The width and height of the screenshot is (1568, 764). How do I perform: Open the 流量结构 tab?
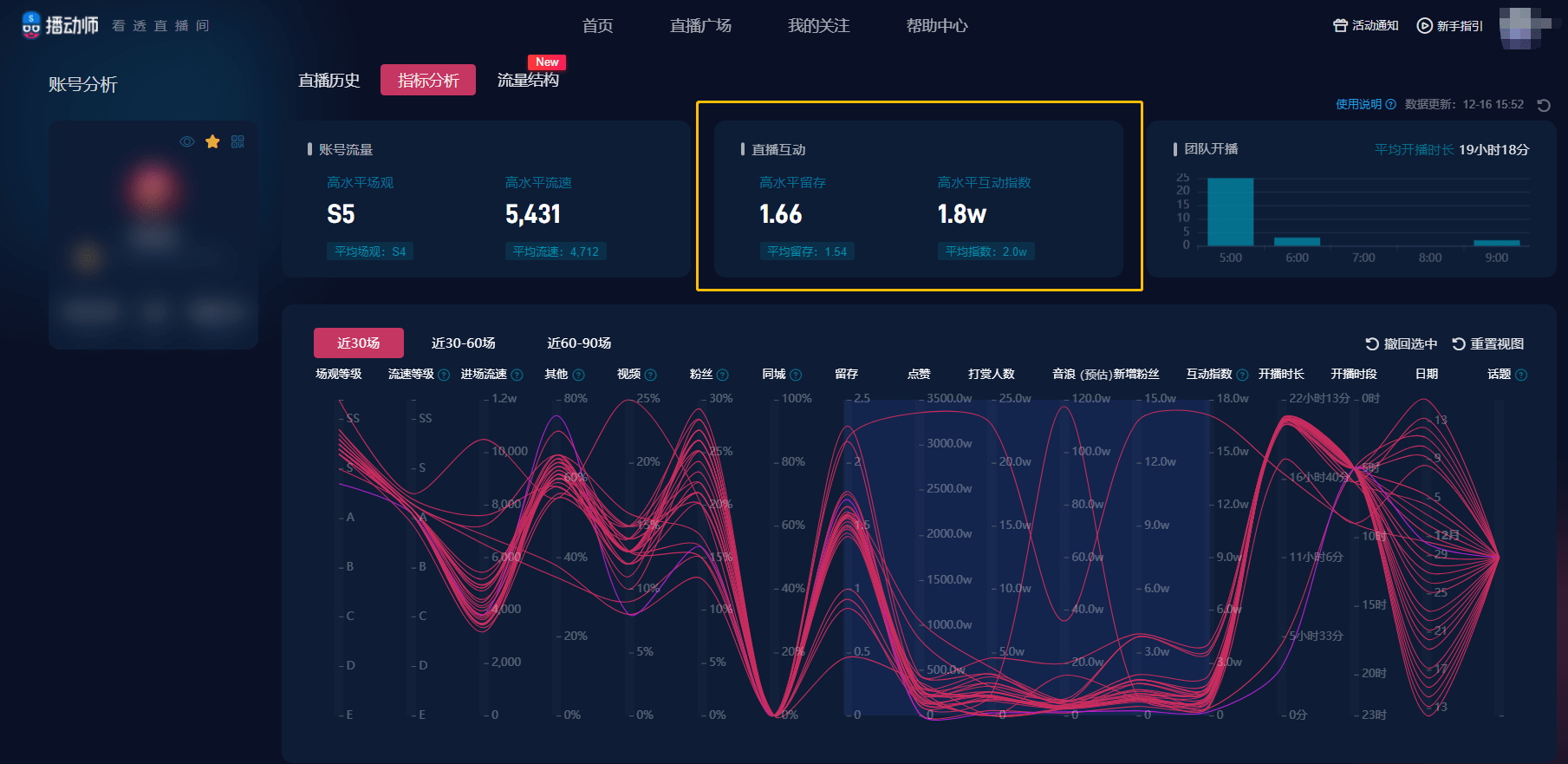pos(528,81)
